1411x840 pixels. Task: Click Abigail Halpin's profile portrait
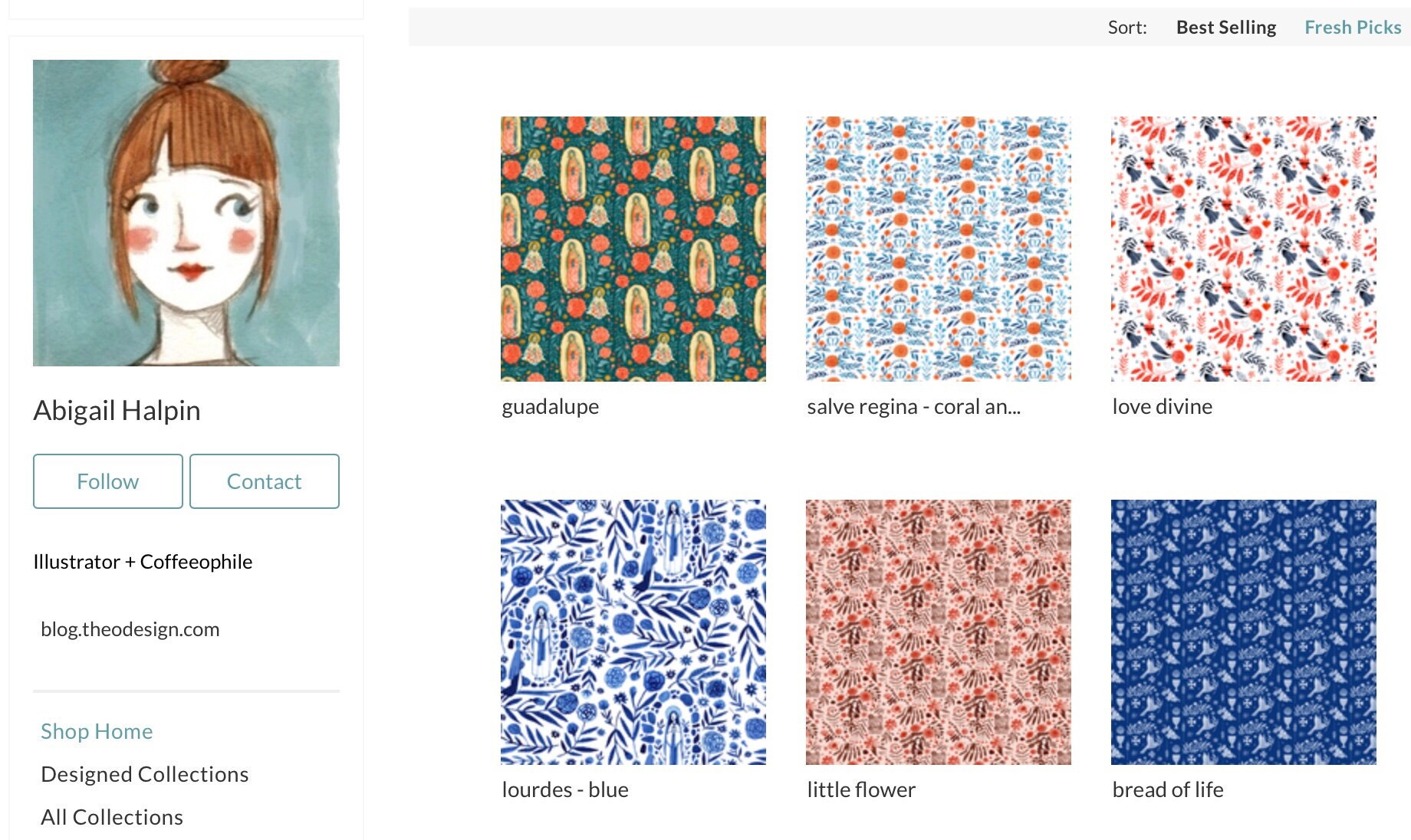[x=186, y=213]
